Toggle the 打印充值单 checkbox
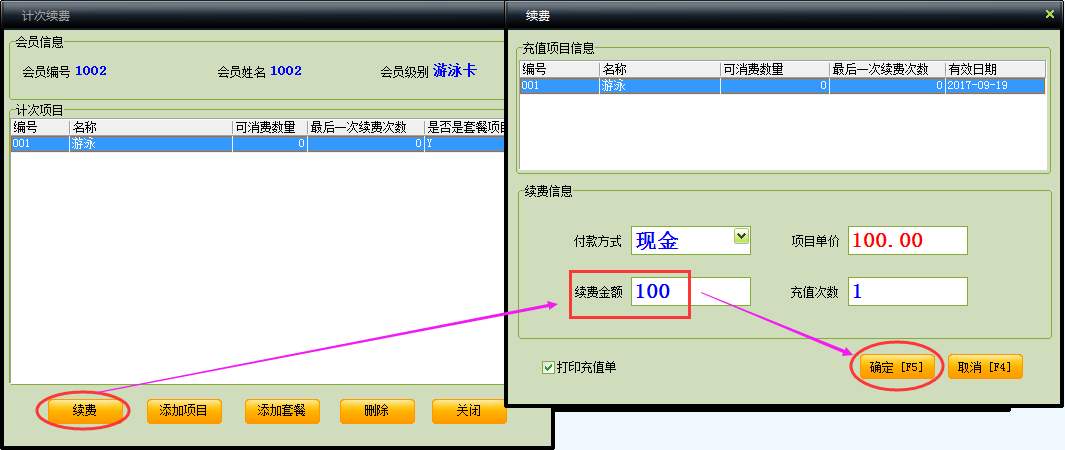 click(548, 367)
